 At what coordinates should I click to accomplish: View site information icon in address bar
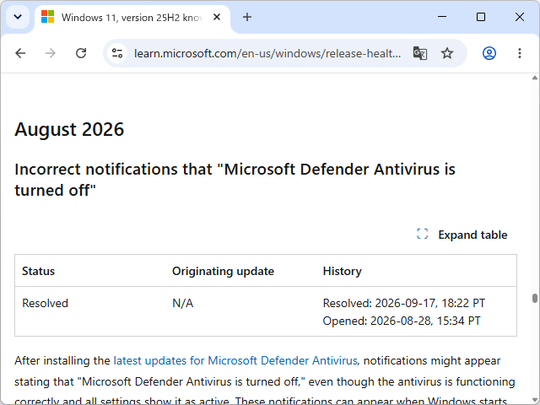(117, 53)
